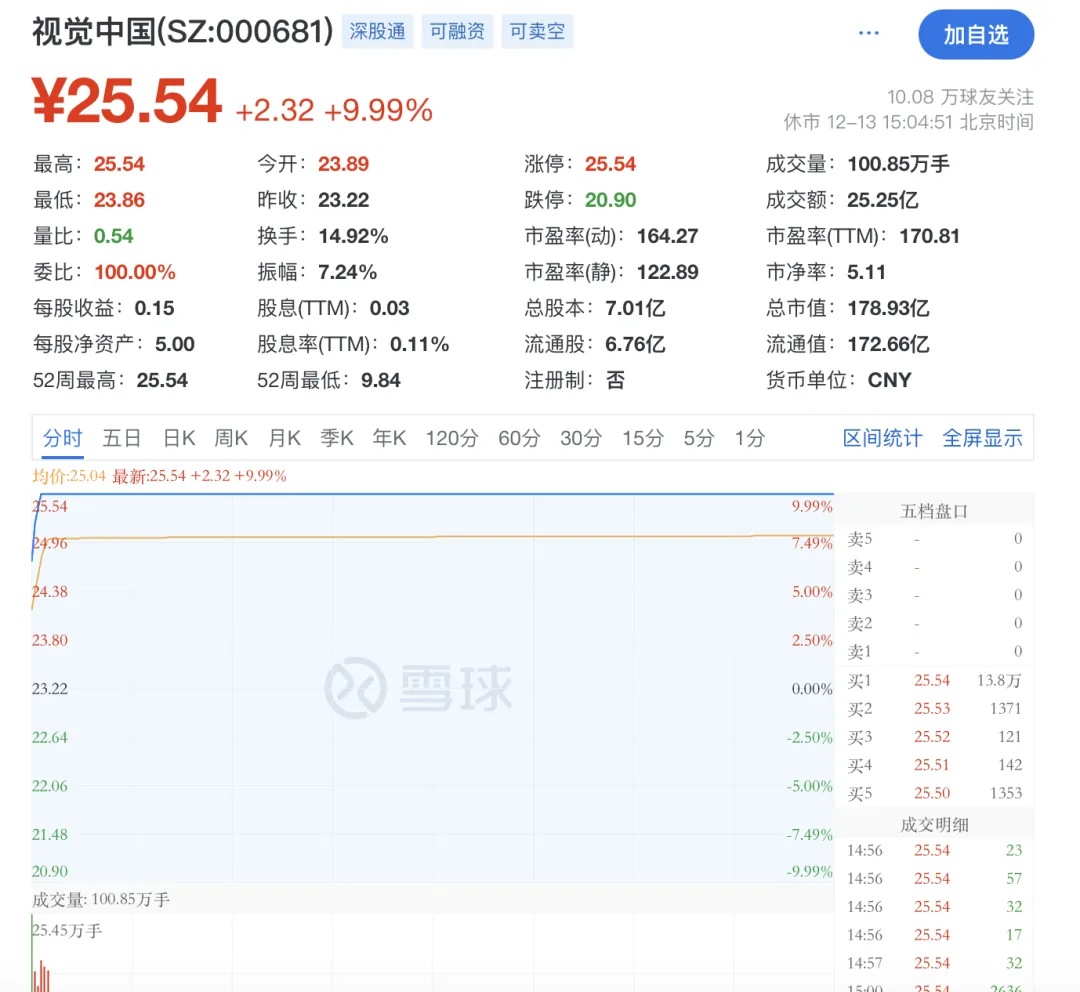Click the 振幅 value 7.24%
Viewport: 1080px width, 992px height.
coord(347,272)
